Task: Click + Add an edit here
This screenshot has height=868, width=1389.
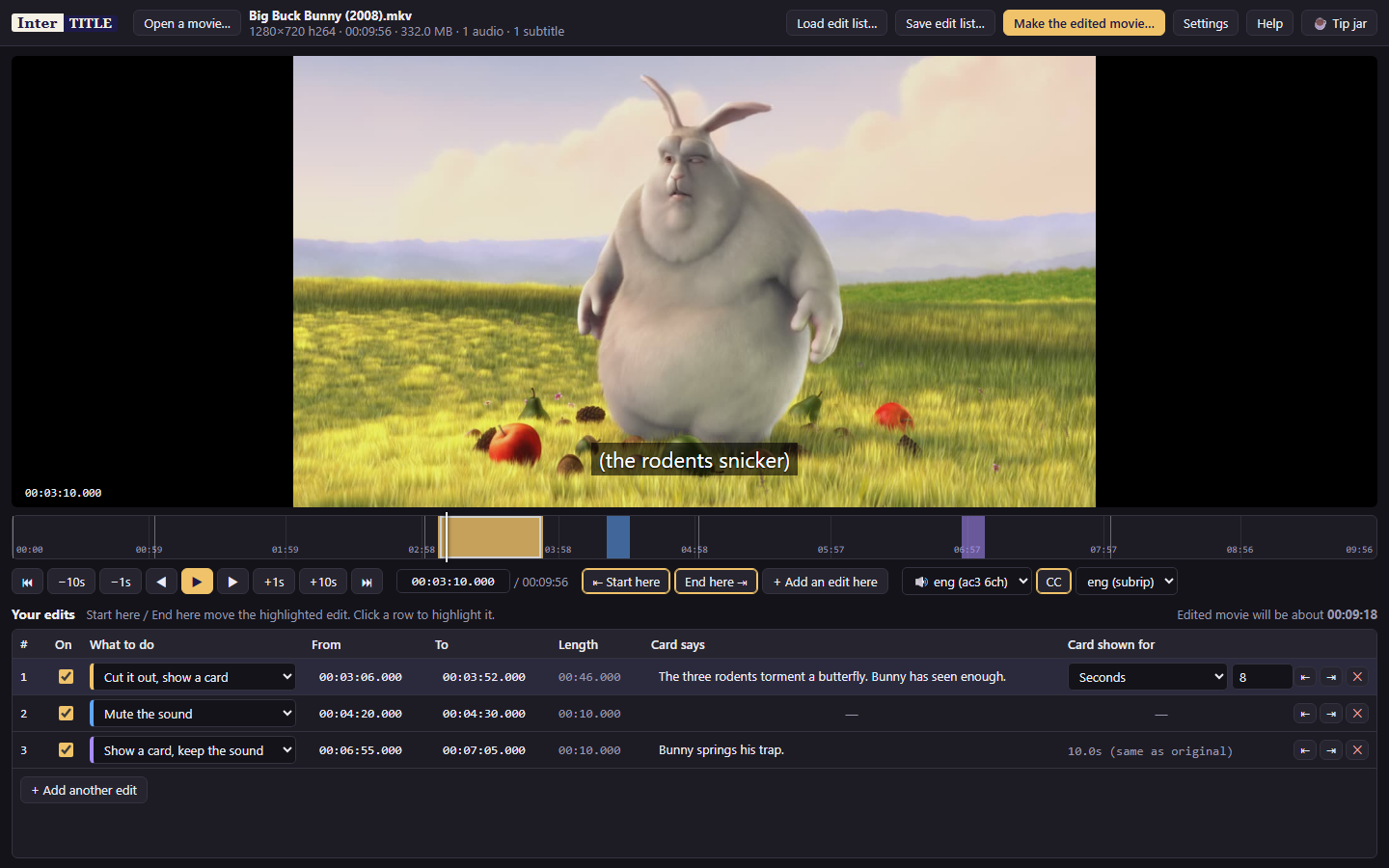Action: click(826, 582)
